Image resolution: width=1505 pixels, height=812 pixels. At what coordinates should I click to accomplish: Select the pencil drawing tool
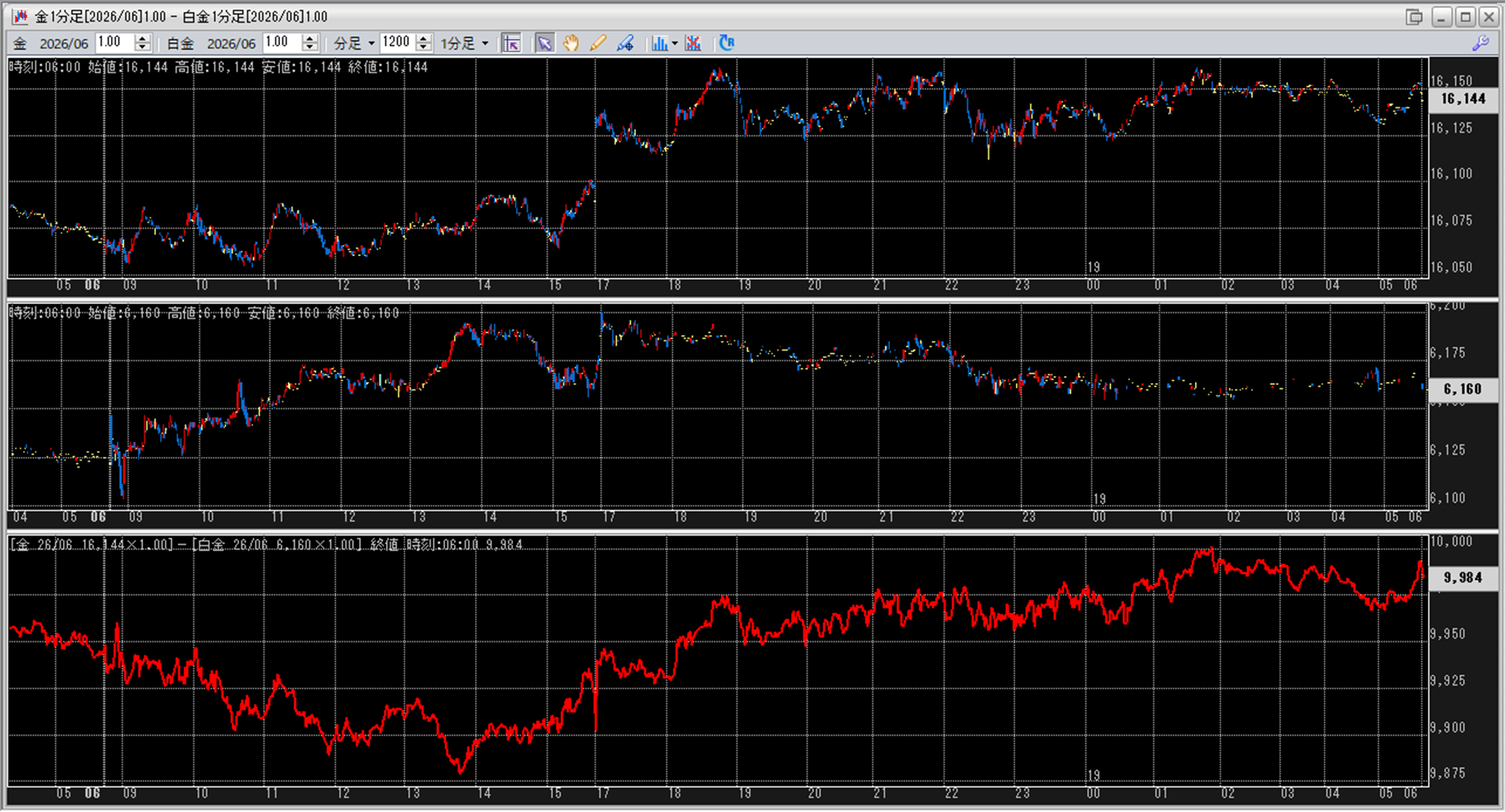point(597,43)
